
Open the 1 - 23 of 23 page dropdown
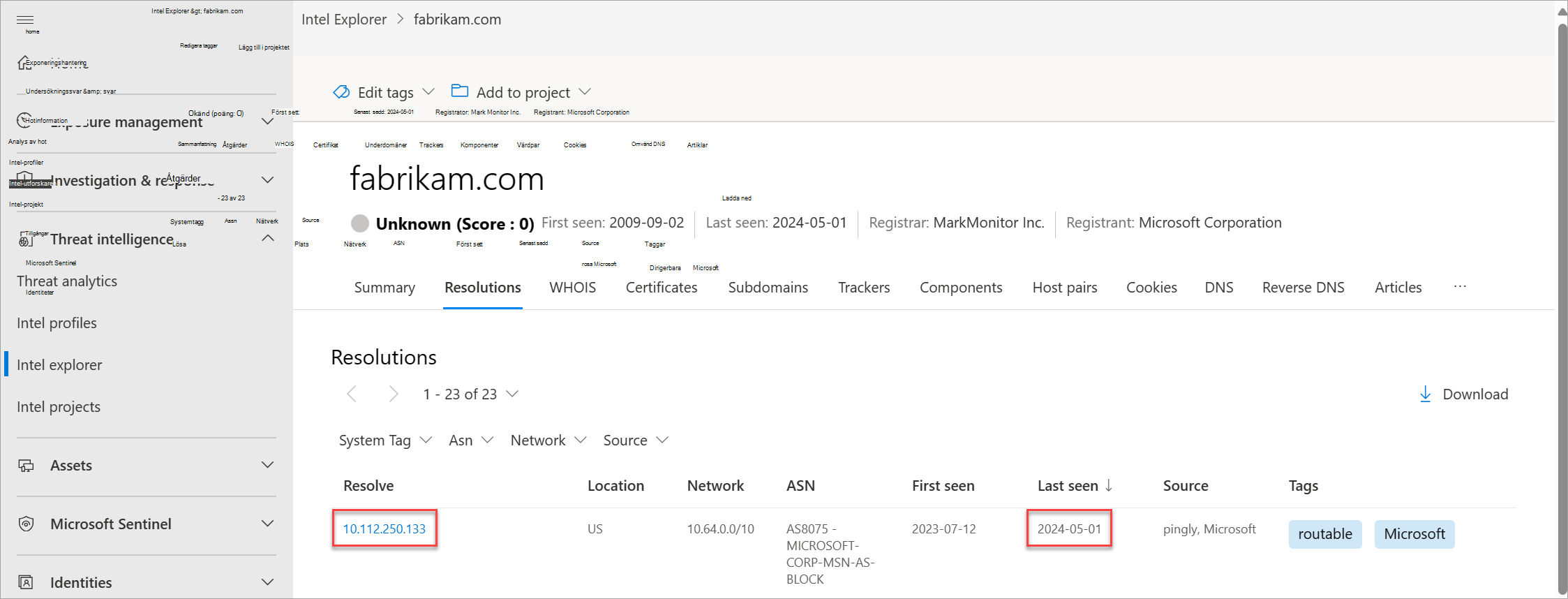click(471, 394)
